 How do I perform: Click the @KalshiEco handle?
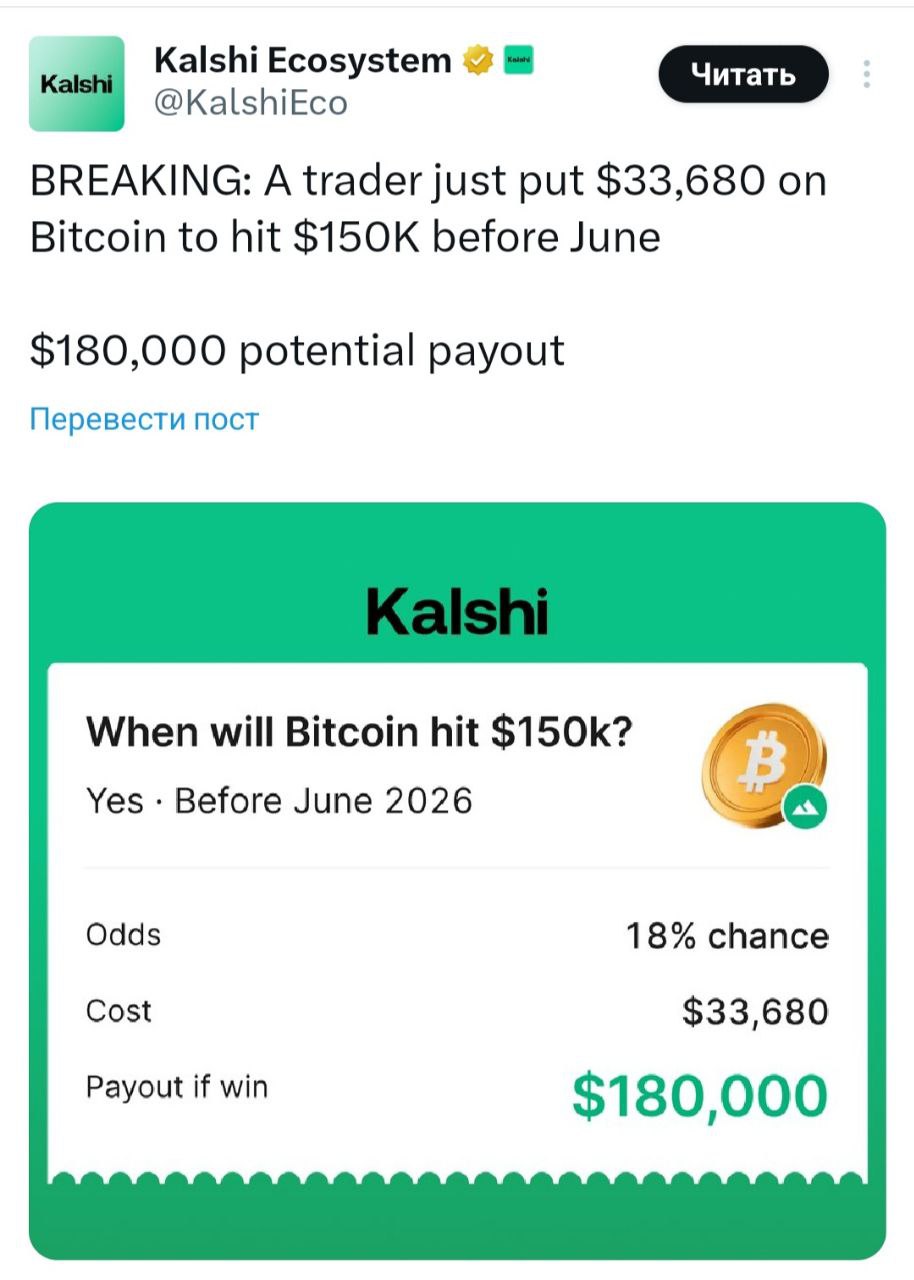(x=251, y=103)
